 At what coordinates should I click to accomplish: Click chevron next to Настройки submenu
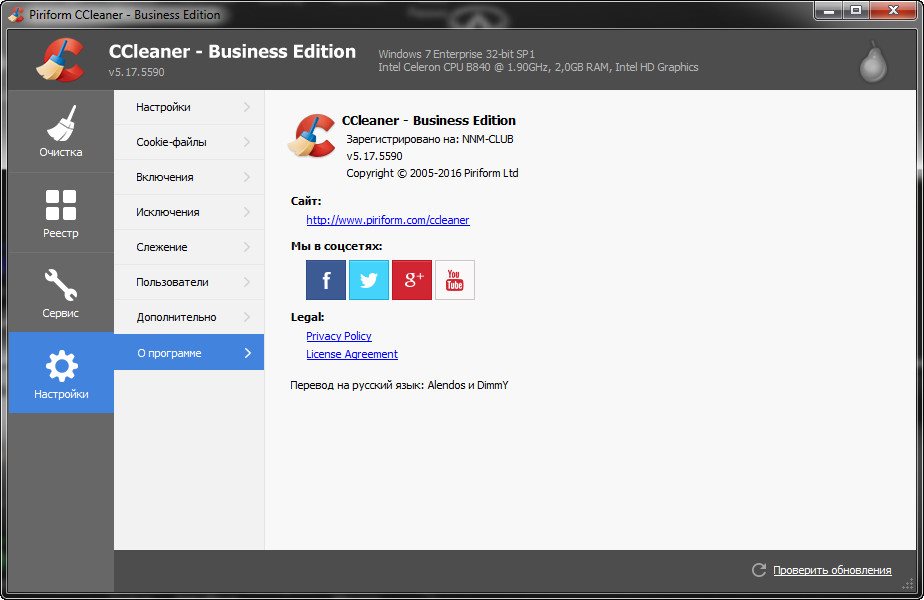click(x=247, y=107)
